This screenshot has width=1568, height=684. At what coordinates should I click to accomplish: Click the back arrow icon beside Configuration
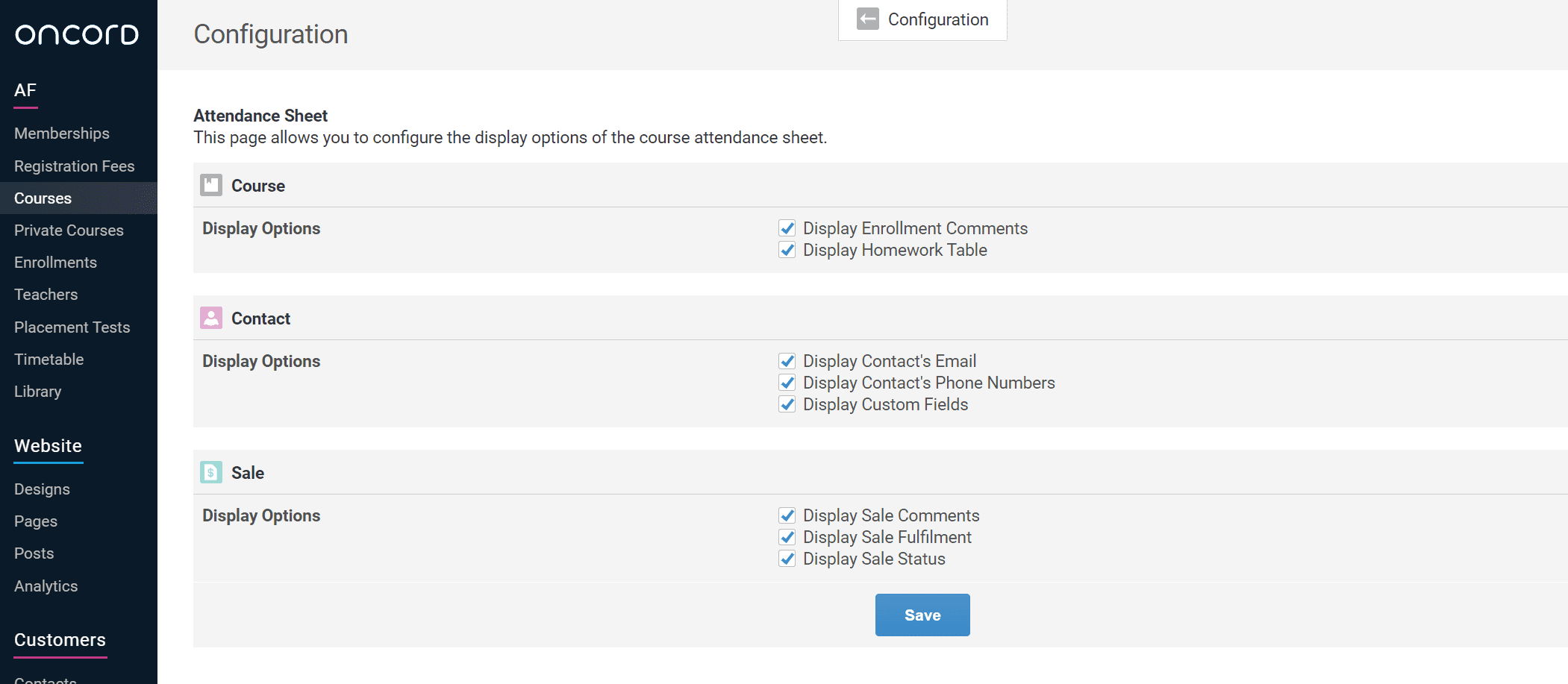tap(867, 19)
